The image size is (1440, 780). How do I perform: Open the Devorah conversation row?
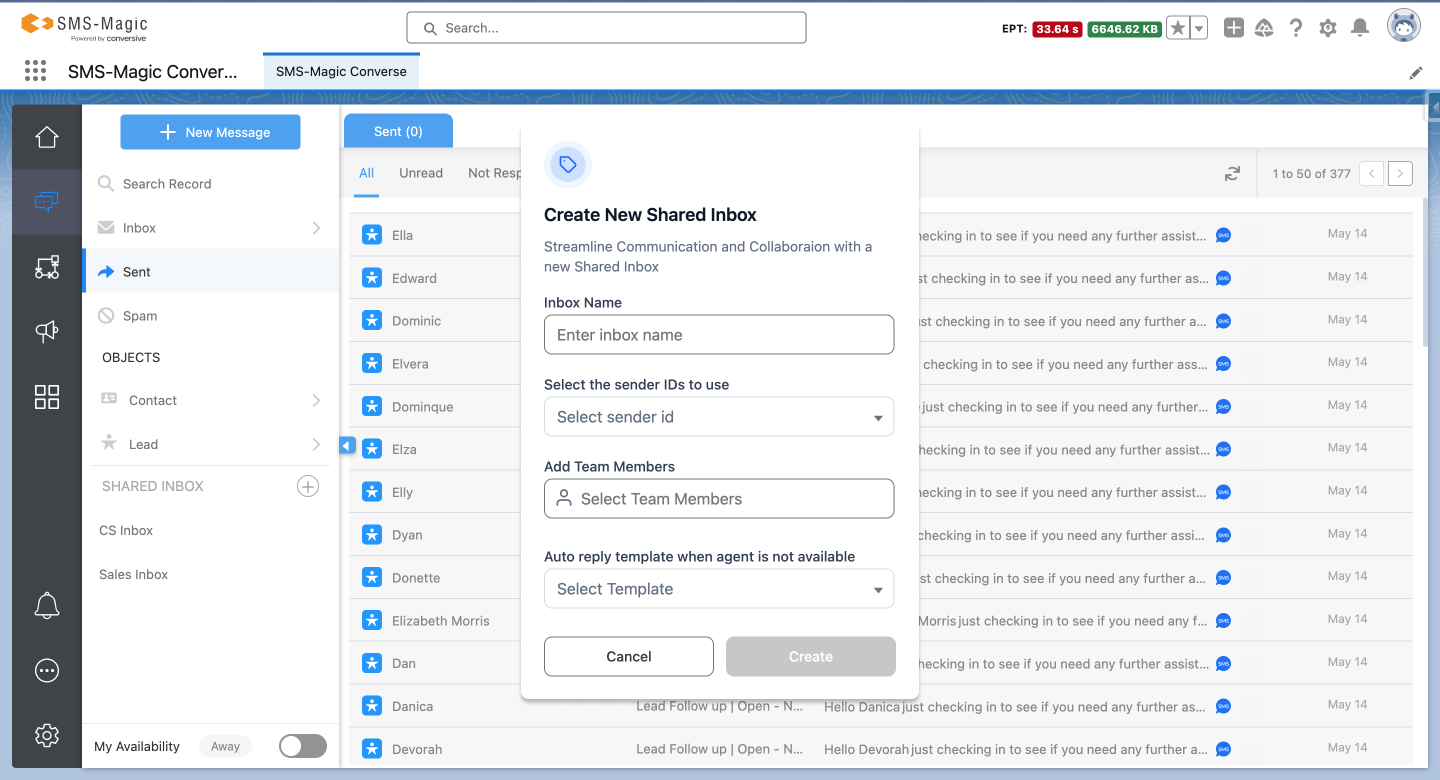pos(880,749)
